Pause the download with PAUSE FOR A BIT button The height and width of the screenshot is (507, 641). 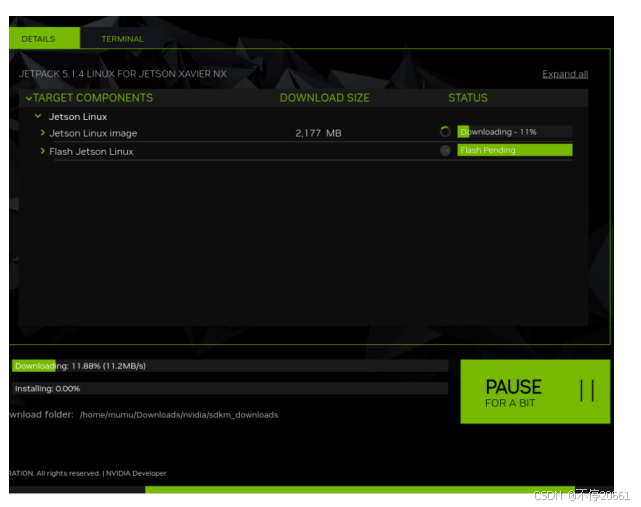[535, 391]
